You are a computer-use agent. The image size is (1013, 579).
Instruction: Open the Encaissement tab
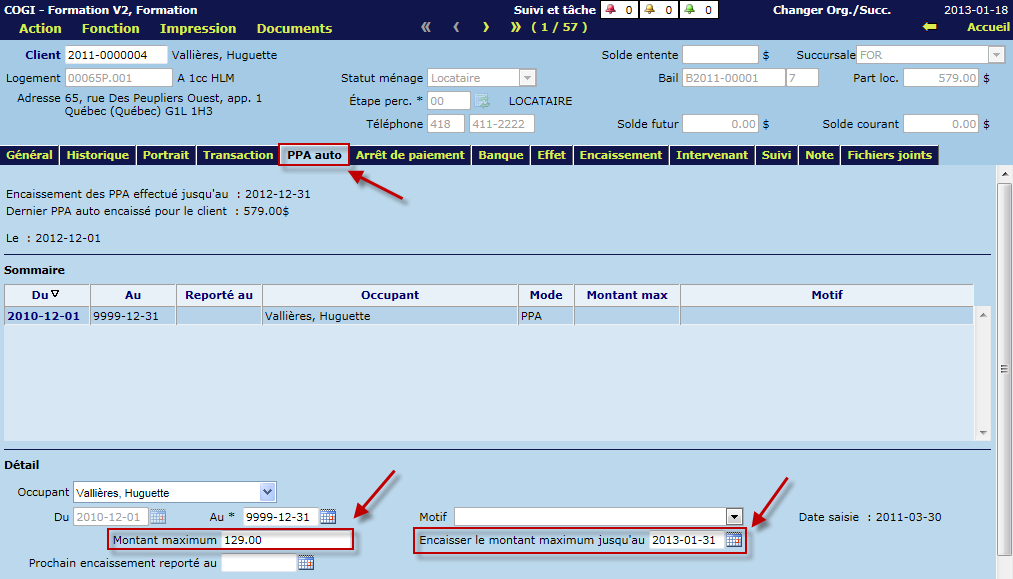point(620,155)
